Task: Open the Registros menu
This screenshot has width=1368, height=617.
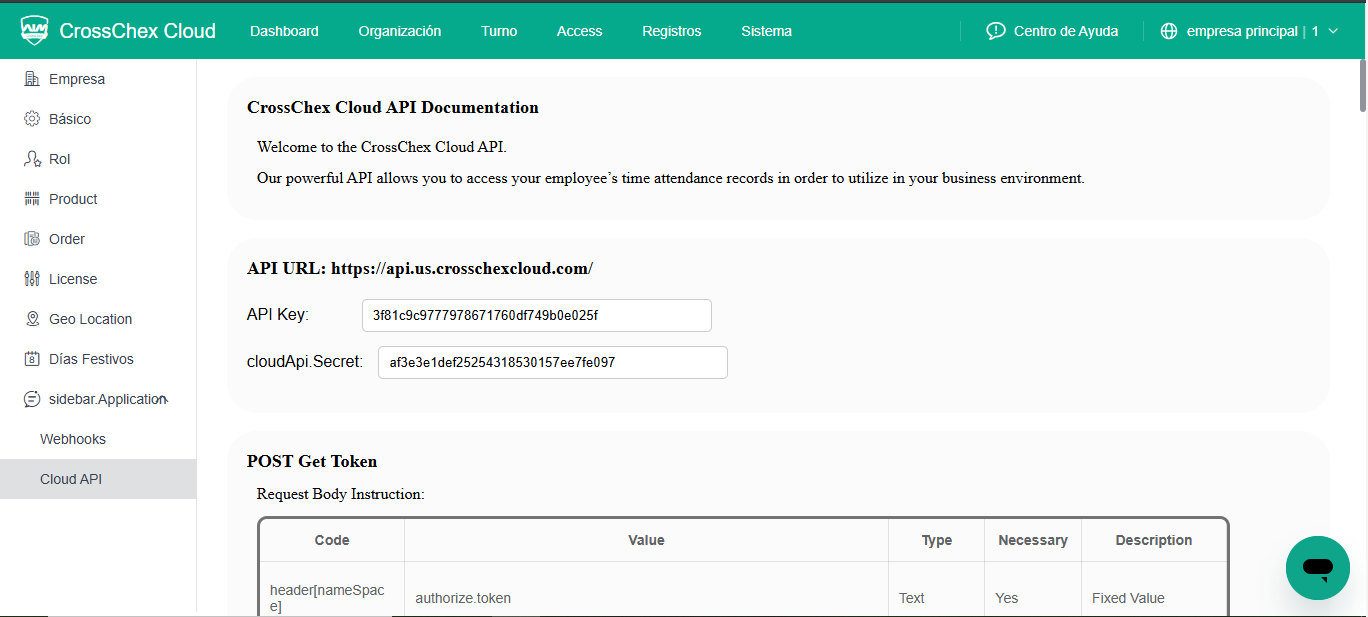Action: coord(672,31)
